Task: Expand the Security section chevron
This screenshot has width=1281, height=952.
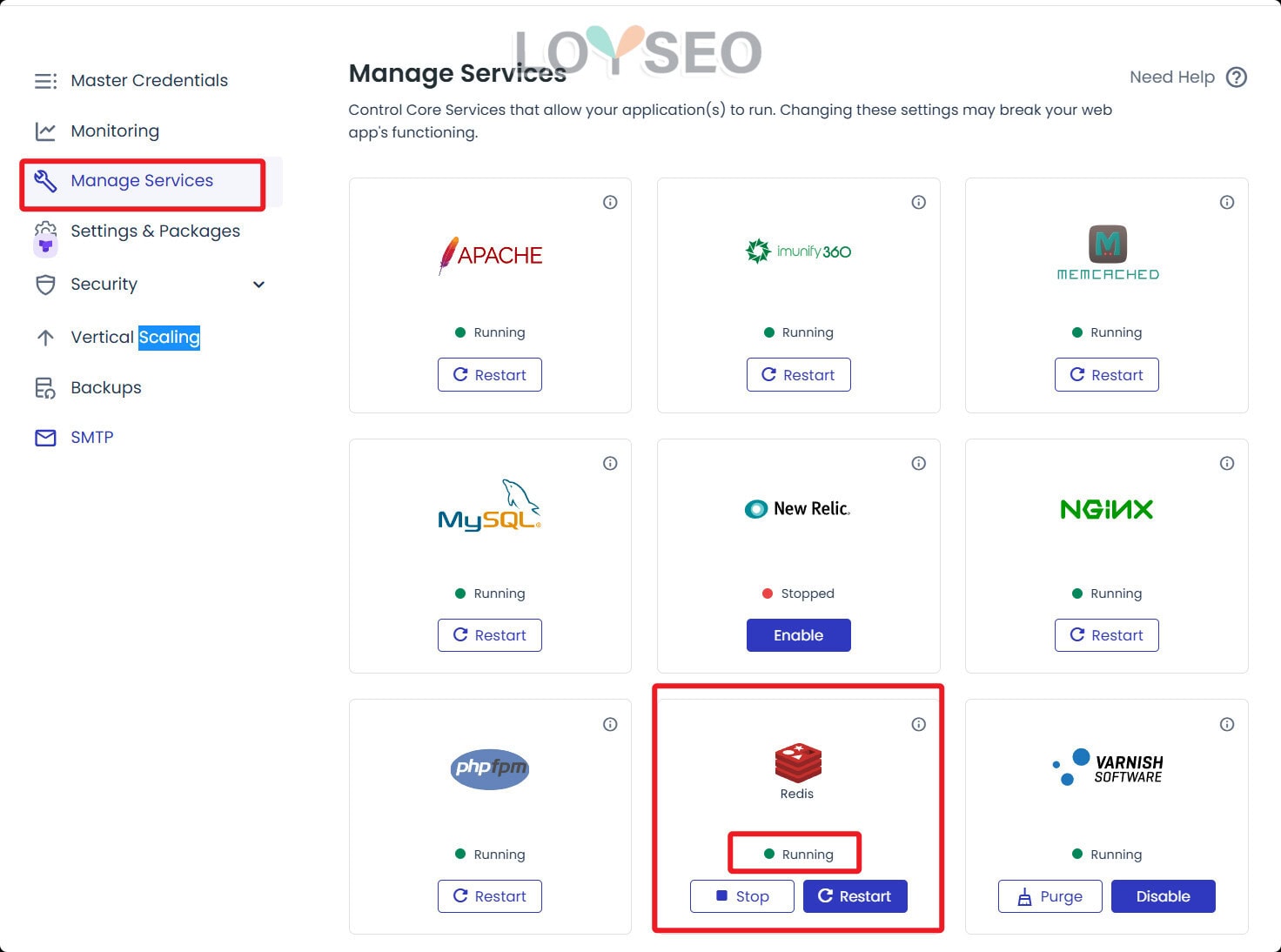Action: point(258,284)
